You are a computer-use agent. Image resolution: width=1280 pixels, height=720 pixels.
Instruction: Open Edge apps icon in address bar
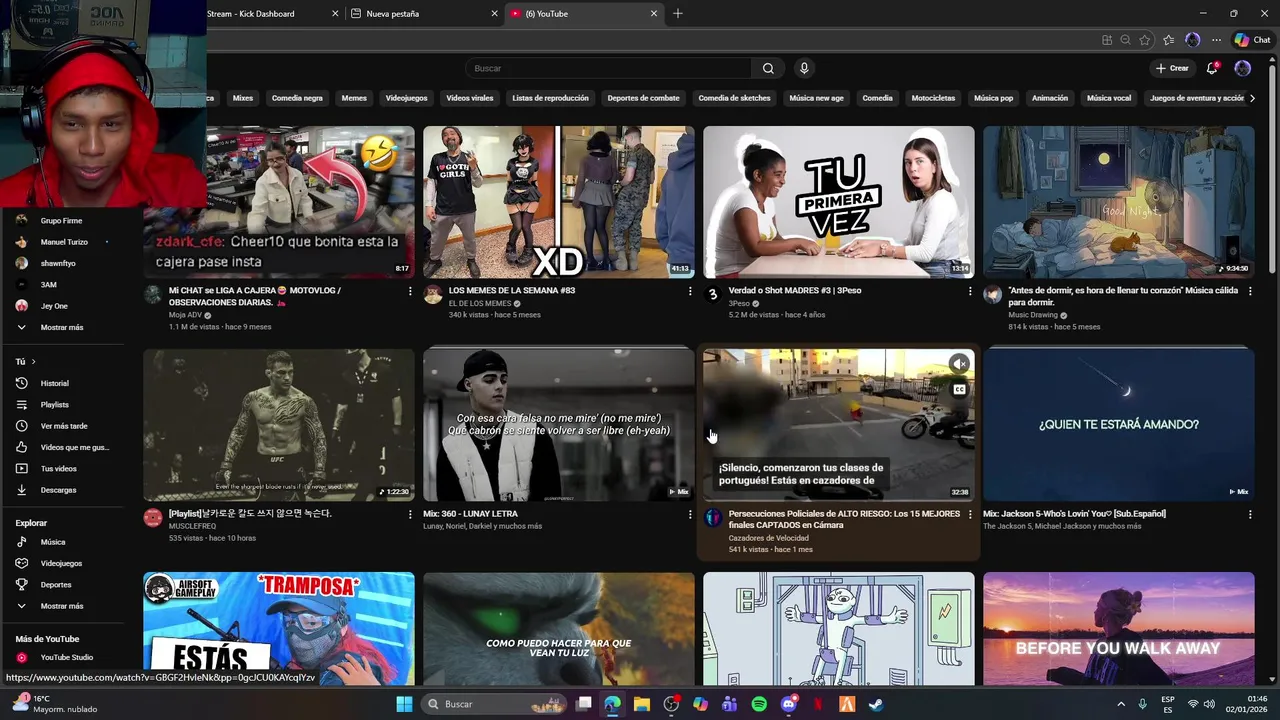point(1107,40)
